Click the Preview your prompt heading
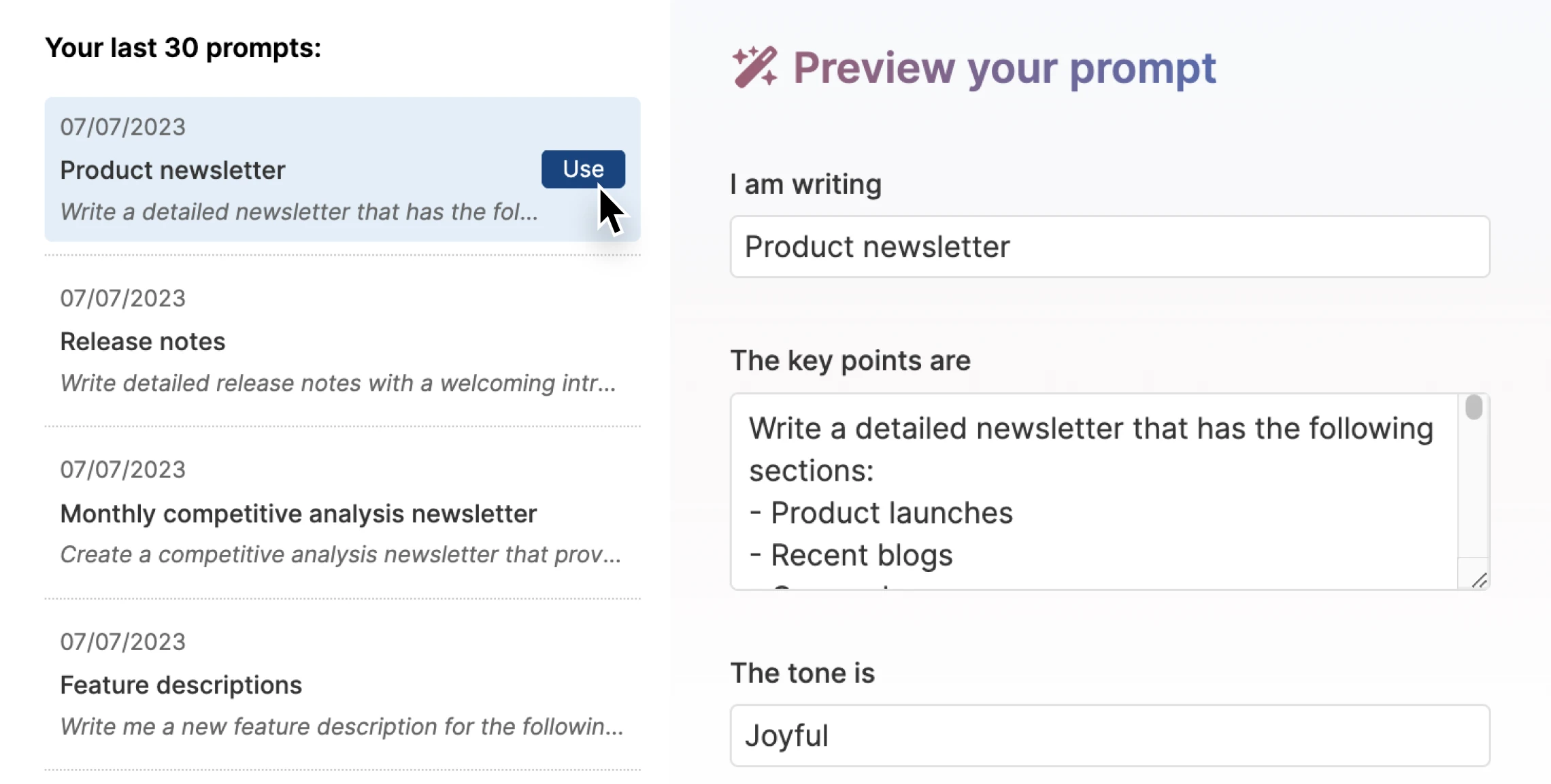Viewport: 1551px width, 784px height. click(1005, 67)
